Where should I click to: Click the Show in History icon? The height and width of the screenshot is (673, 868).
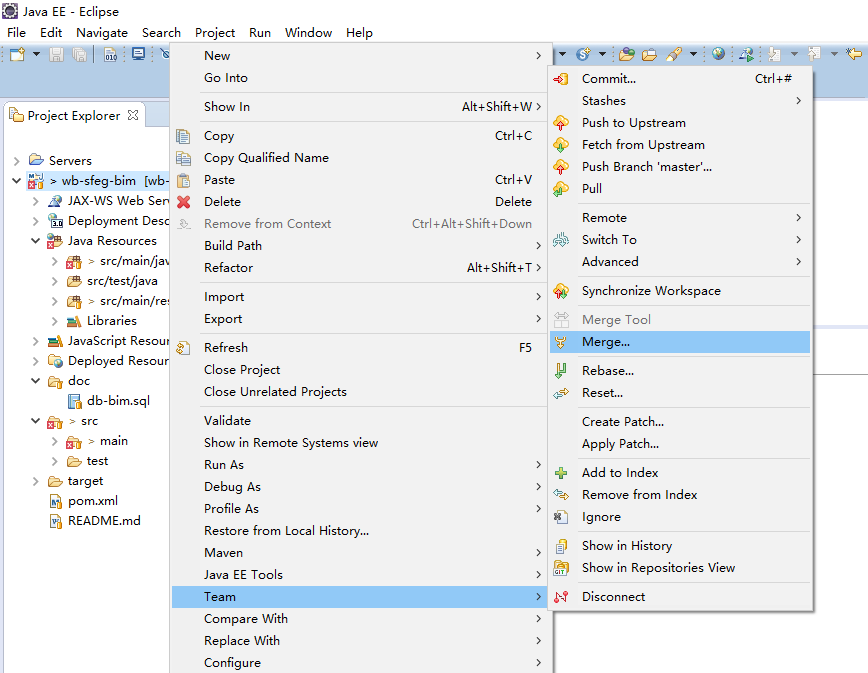tap(561, 546)
